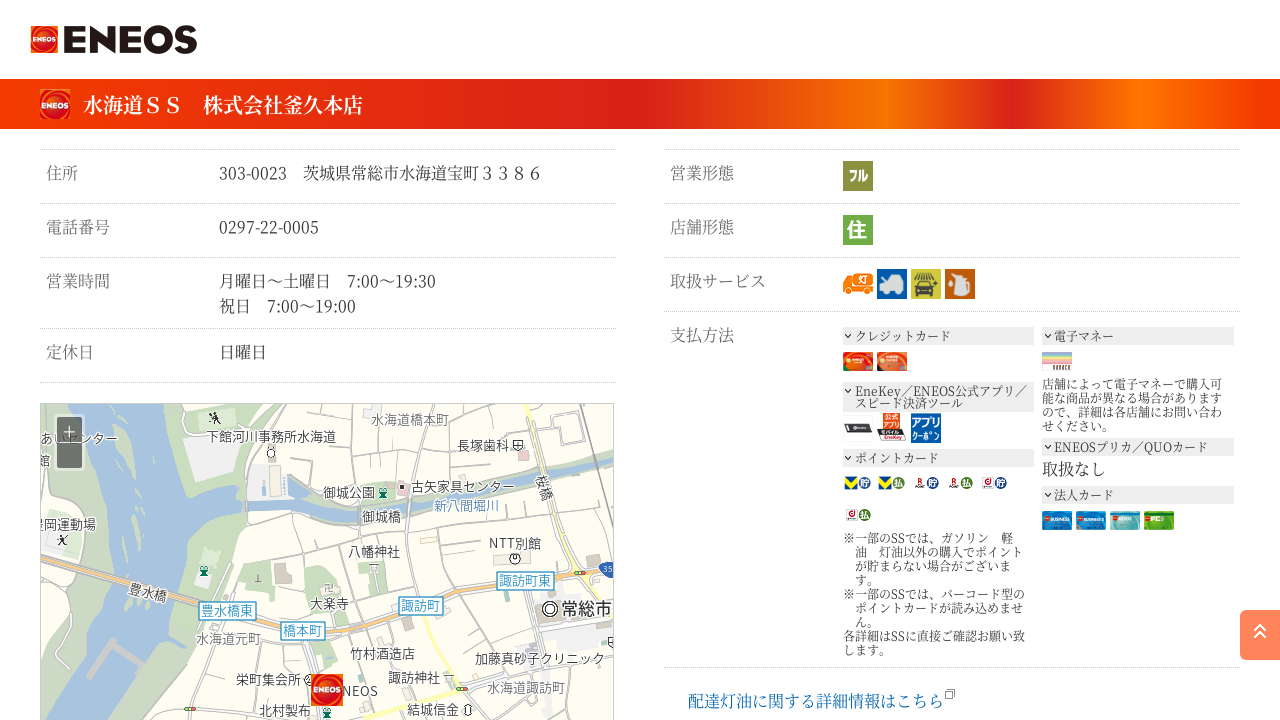1280x720 pixels.
Task: Click the 祝日 7:00～19:00 hours text
Action: click(287, 306)
